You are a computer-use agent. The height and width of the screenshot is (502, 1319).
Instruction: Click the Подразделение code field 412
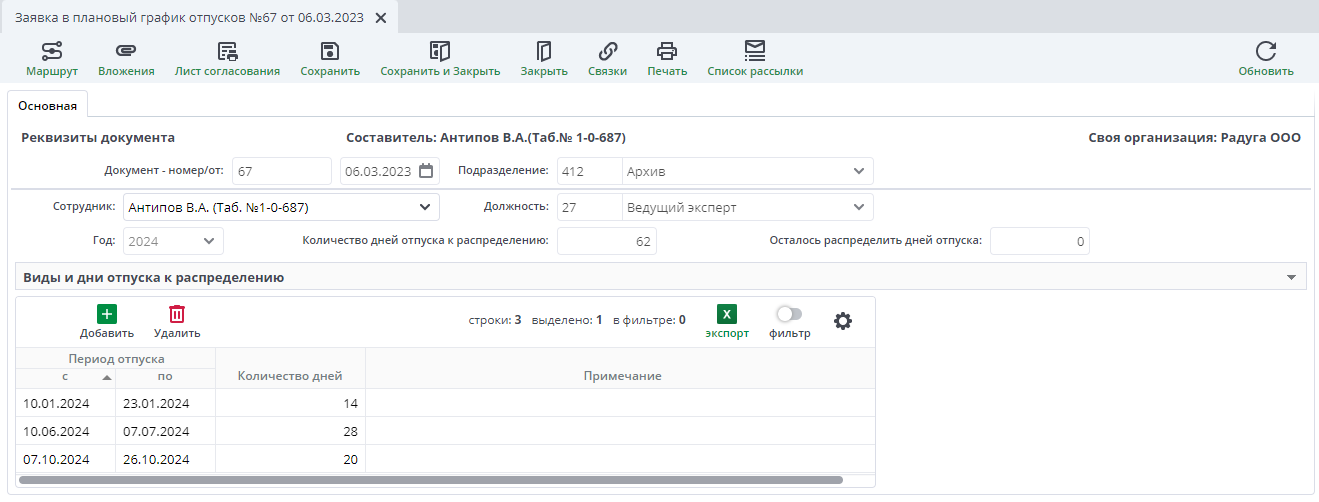589,171
